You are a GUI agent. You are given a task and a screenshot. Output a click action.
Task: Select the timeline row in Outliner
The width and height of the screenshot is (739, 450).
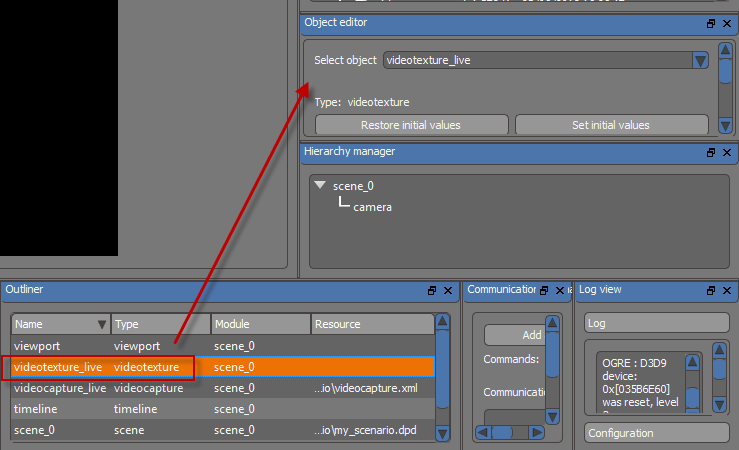pyautogui.click(x=222, y=409)
